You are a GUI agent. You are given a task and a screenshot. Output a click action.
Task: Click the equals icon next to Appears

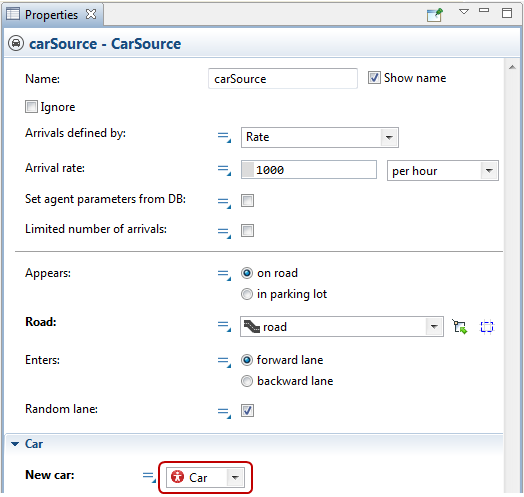click(x=224, y=275)
